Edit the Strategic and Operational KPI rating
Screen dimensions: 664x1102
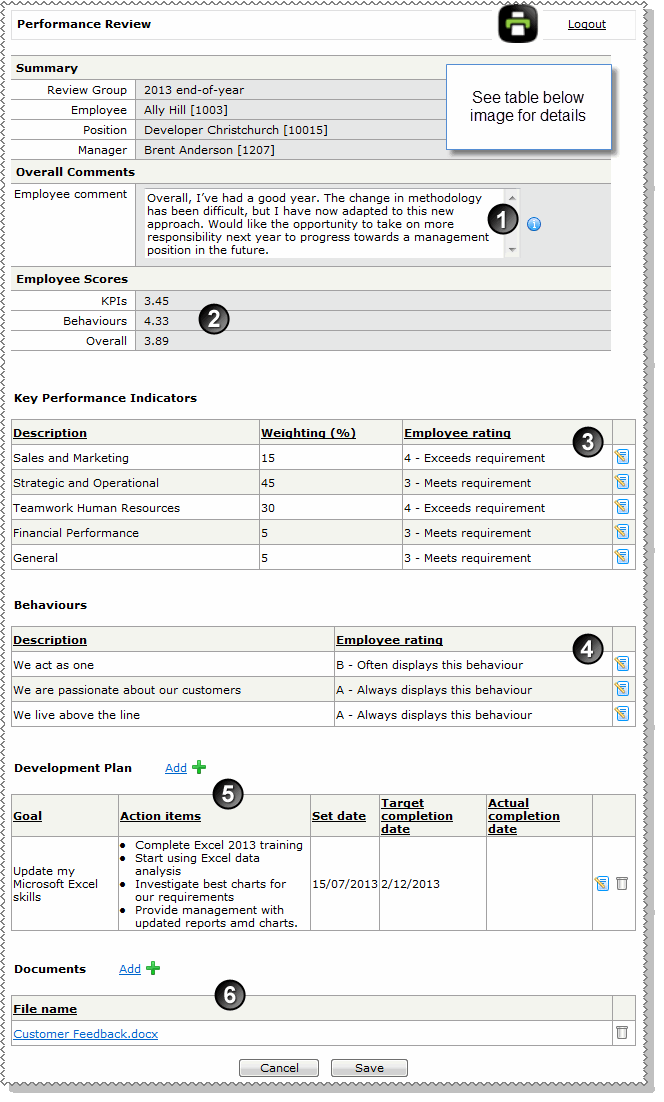click(x=622, y=482)
